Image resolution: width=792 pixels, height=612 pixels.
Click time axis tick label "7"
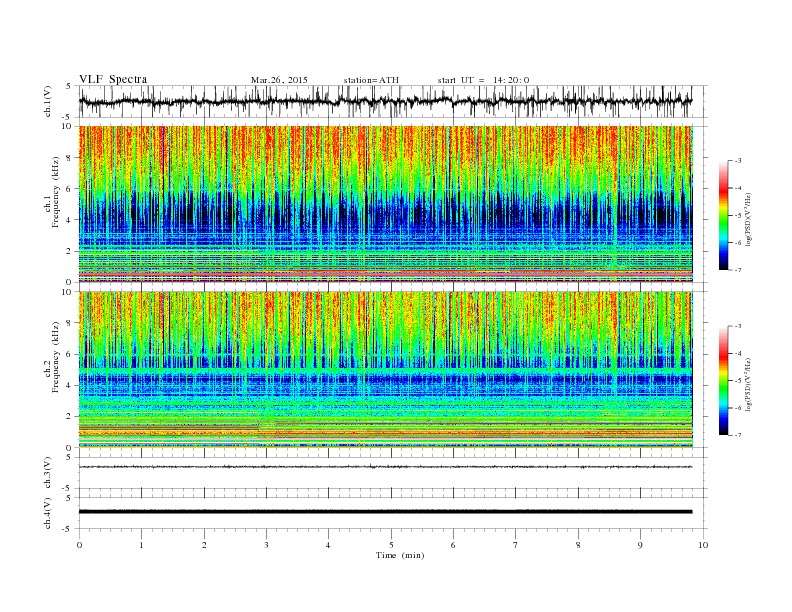pyautogui.click(x=516, y=545)
